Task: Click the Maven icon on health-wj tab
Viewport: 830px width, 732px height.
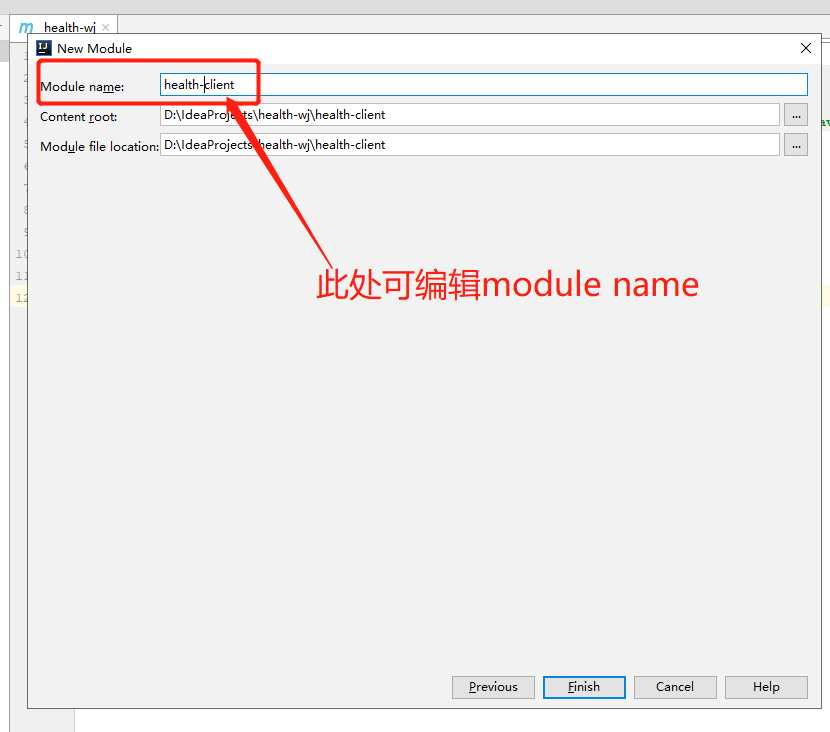Action: [25, 27]
